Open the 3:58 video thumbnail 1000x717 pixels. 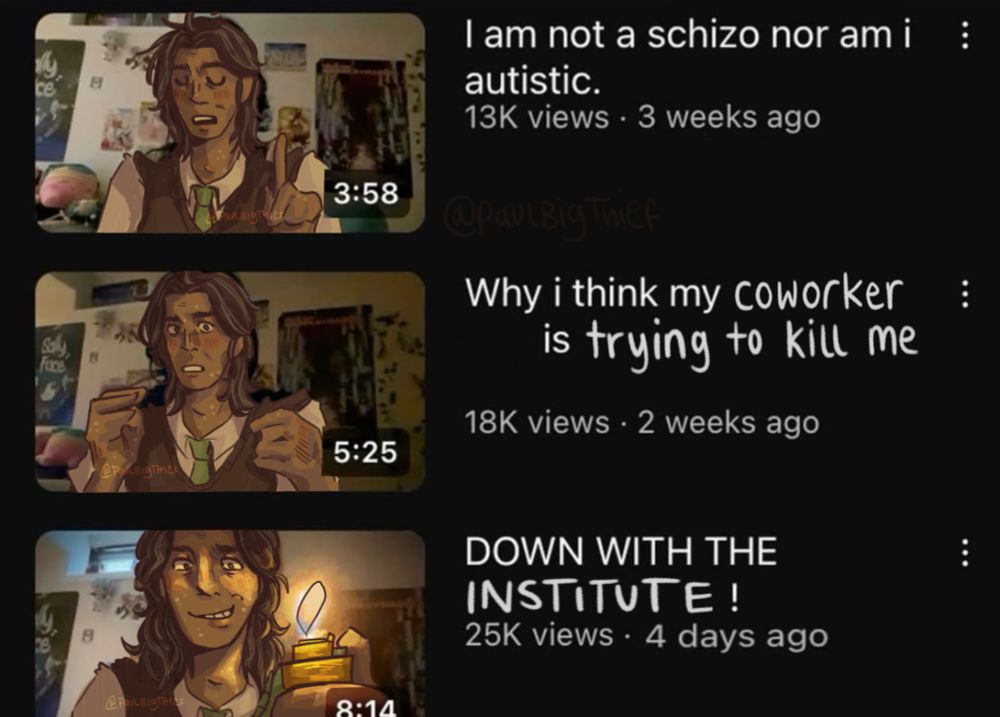[x=230, y=122]
